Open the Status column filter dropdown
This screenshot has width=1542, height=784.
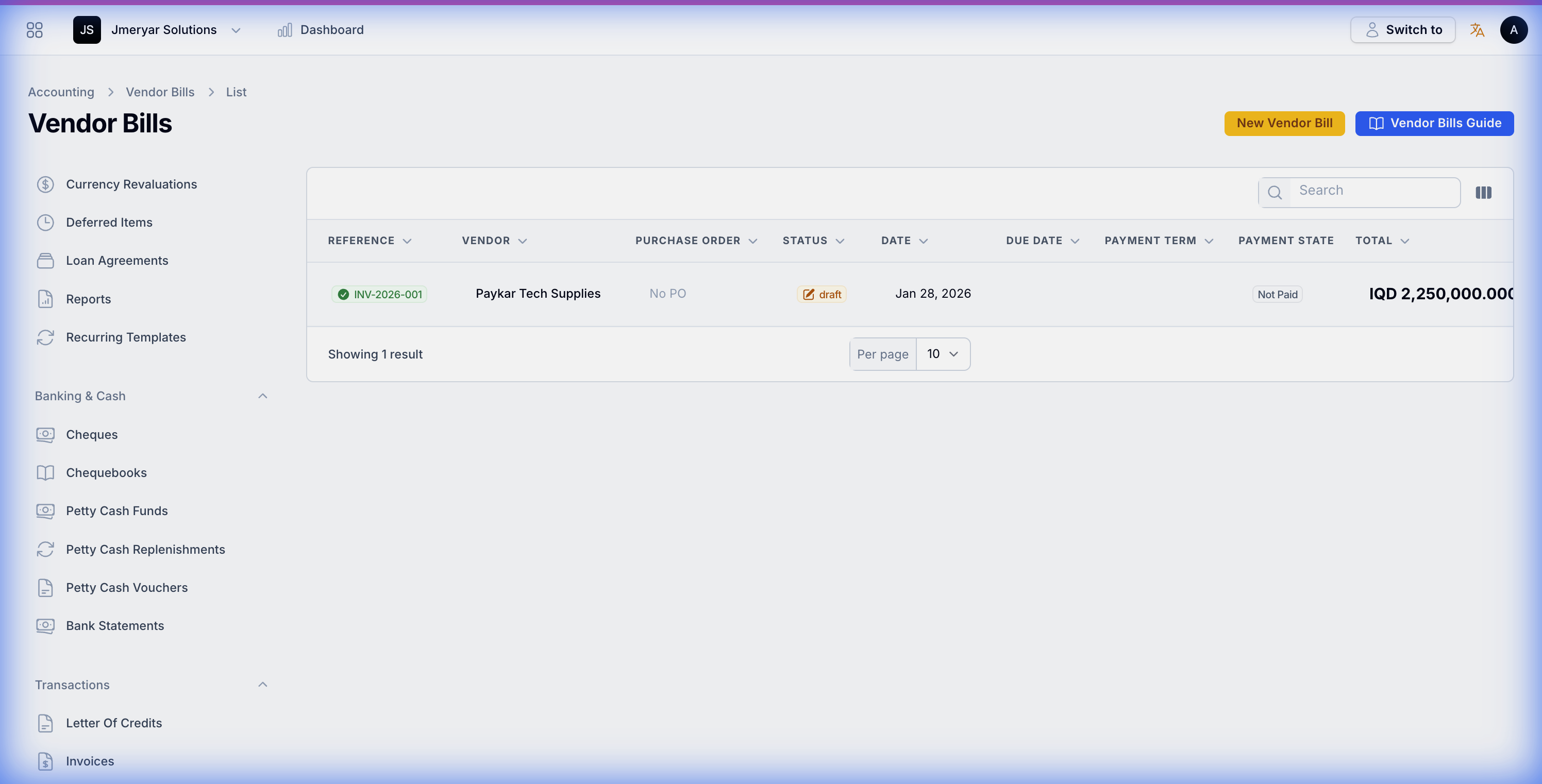(841, 241)
